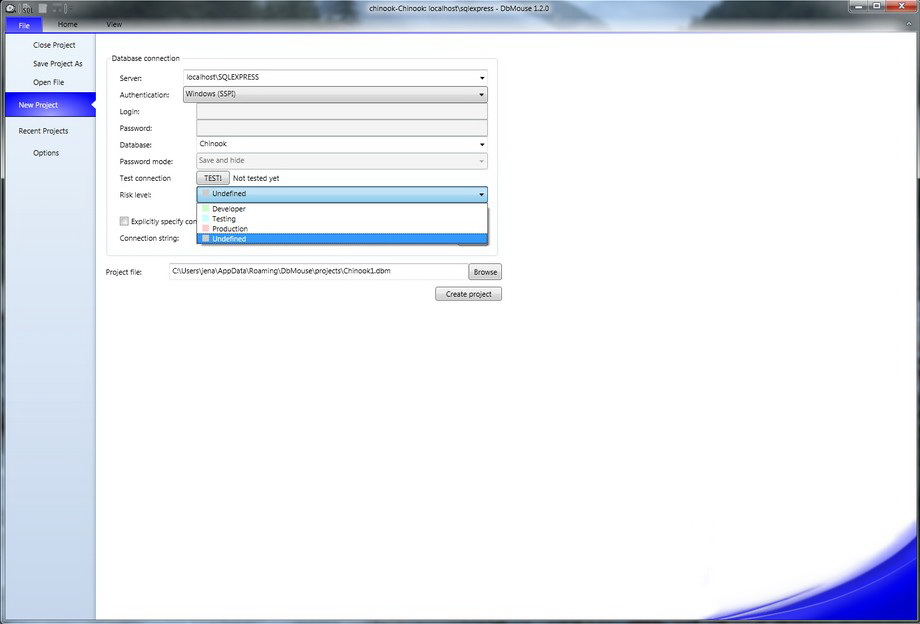The height and width of the screenshot is (624, 920).
Task: Choose Close Project in the File menu
Action: pos(54,45)
